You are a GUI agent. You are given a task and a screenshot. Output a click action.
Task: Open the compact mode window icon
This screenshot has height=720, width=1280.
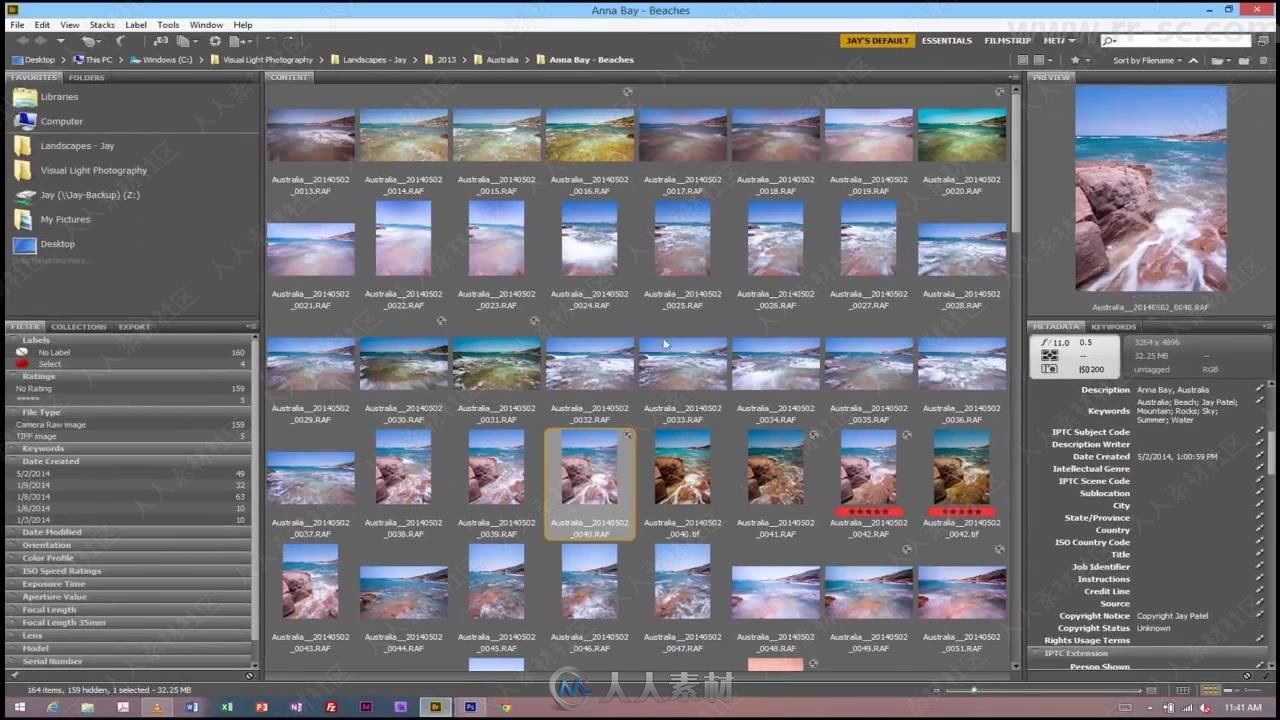1263,41
